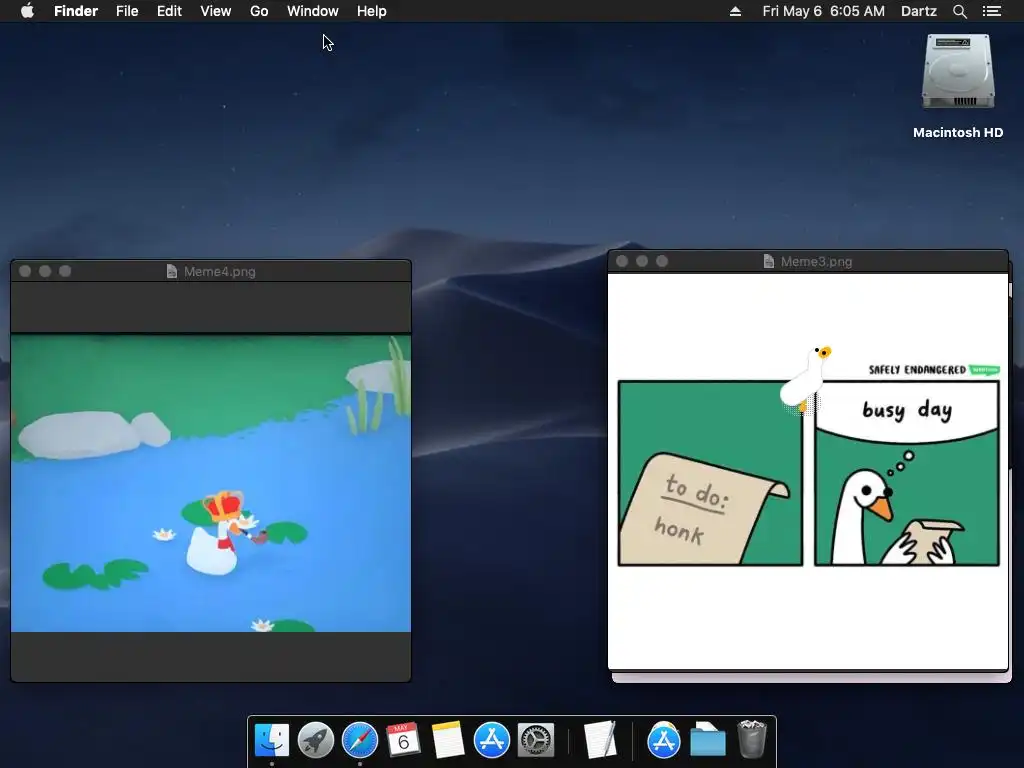The height and width of the screenshot is (768, 1024).
Task: Open Spotlight search magnifier icon
Action: (959, 11)
